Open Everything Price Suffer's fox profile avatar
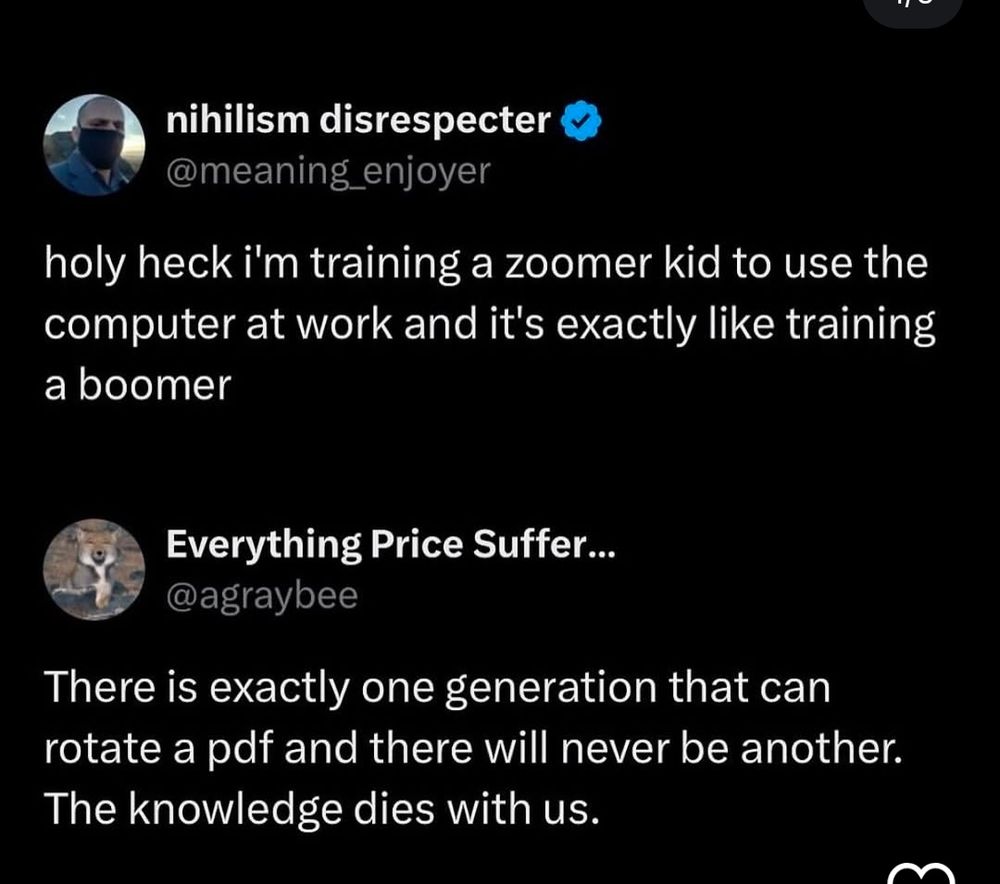This screenshot has height=884, width=1000. [94, 570]
